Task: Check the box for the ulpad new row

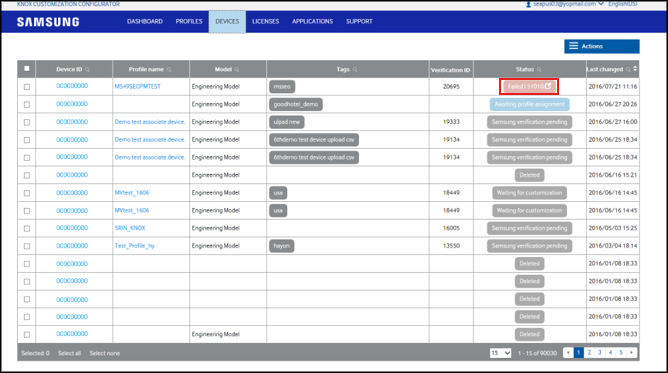Action: tap(27, 122)
